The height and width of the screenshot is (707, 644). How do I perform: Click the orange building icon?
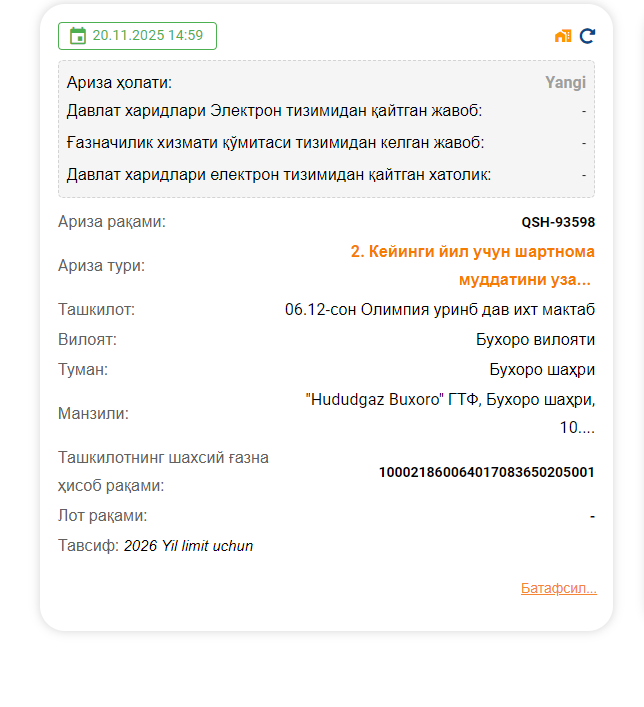click(563, 36)
